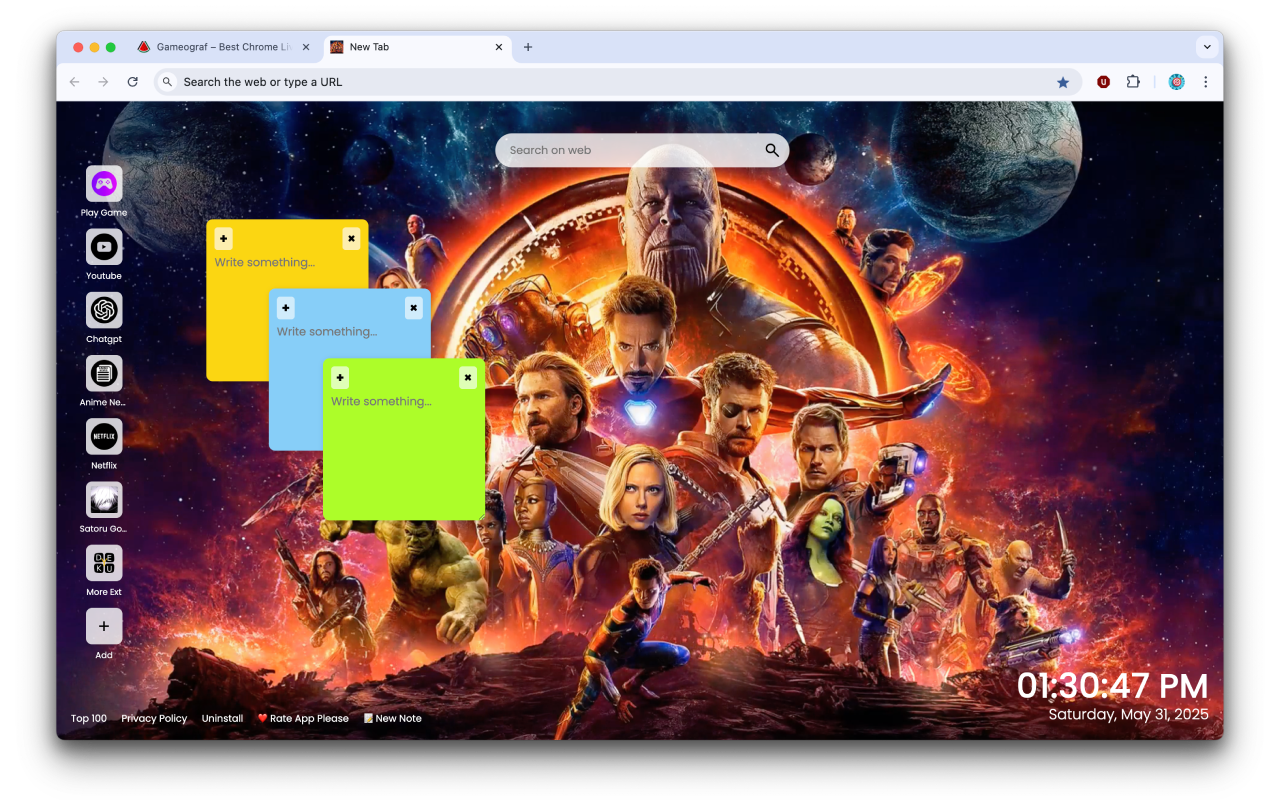Open the More Ext shortcut icon

click(x=104, y=563)
